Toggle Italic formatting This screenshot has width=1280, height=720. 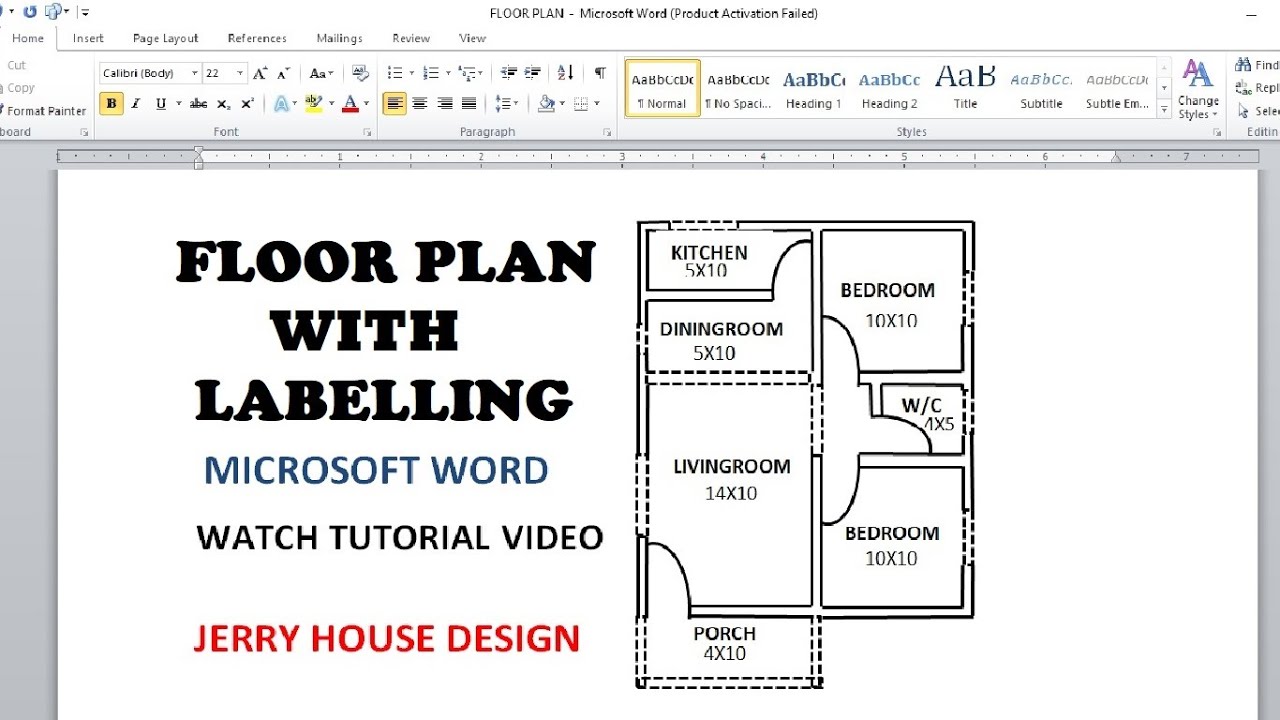click(135, 103)
